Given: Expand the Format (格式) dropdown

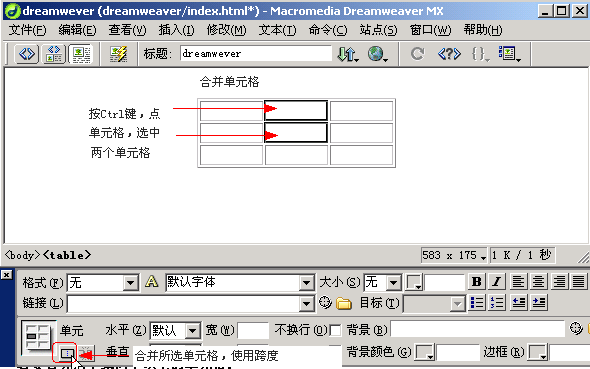Looking at the screenshot, I should pos(131,282).
